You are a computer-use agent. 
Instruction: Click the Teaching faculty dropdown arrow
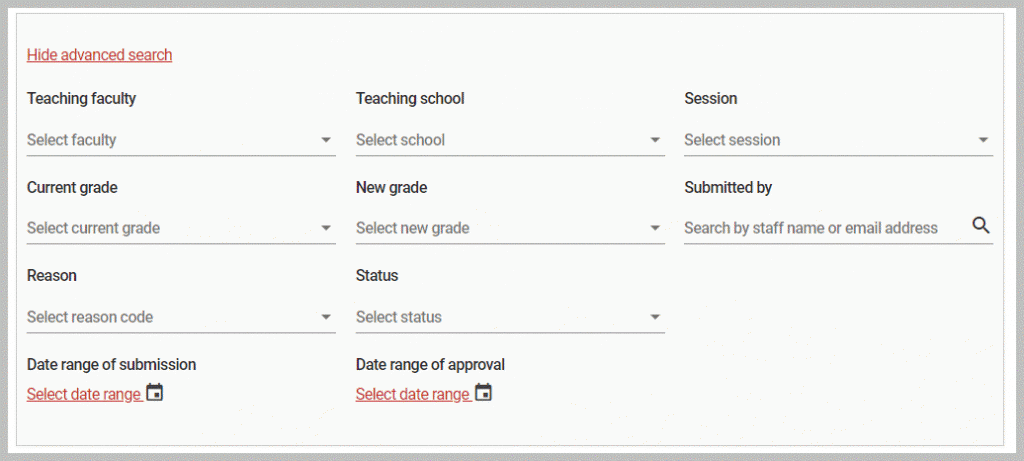(326, 140)
